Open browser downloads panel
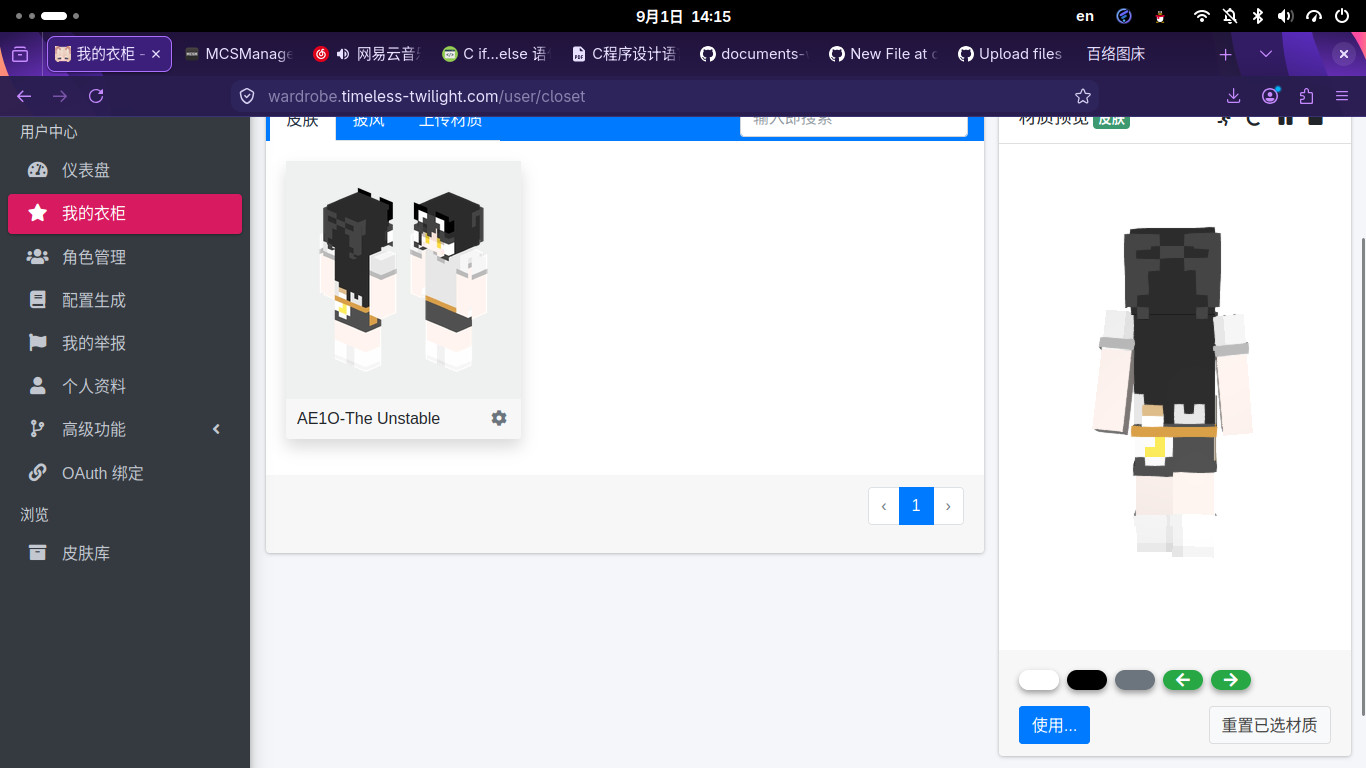The image size is (1366, 768). coord(1233,96)
